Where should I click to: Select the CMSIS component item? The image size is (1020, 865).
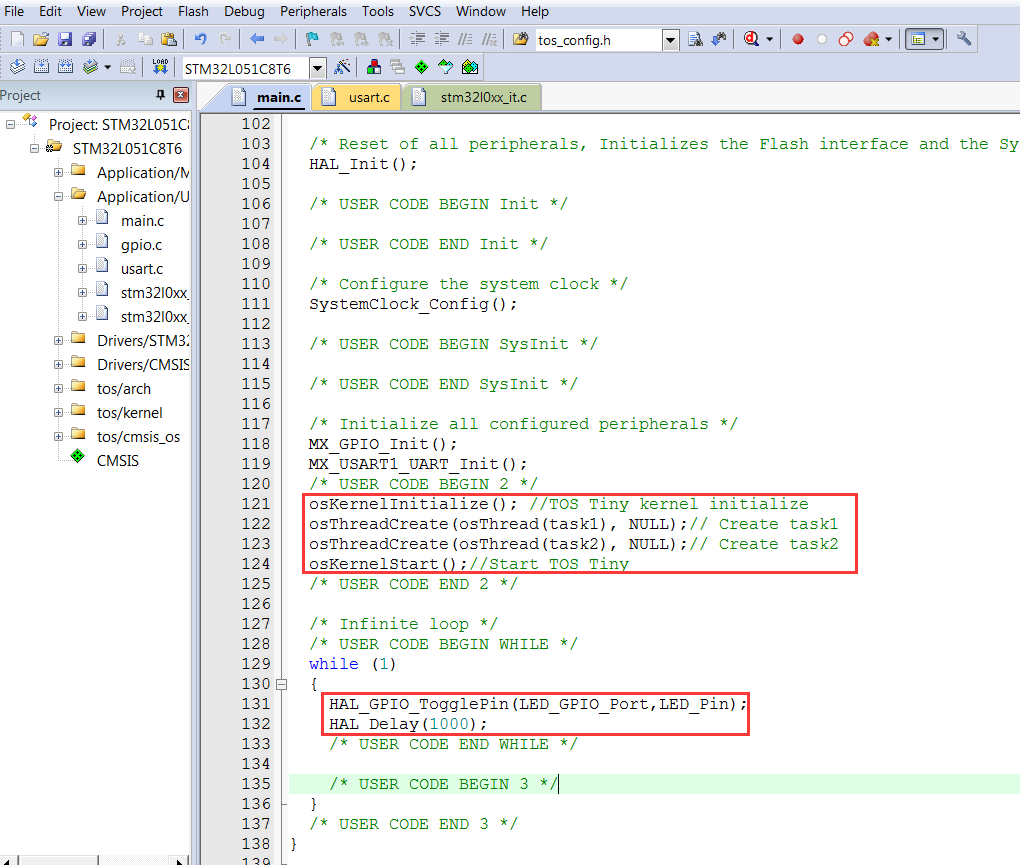118,460
